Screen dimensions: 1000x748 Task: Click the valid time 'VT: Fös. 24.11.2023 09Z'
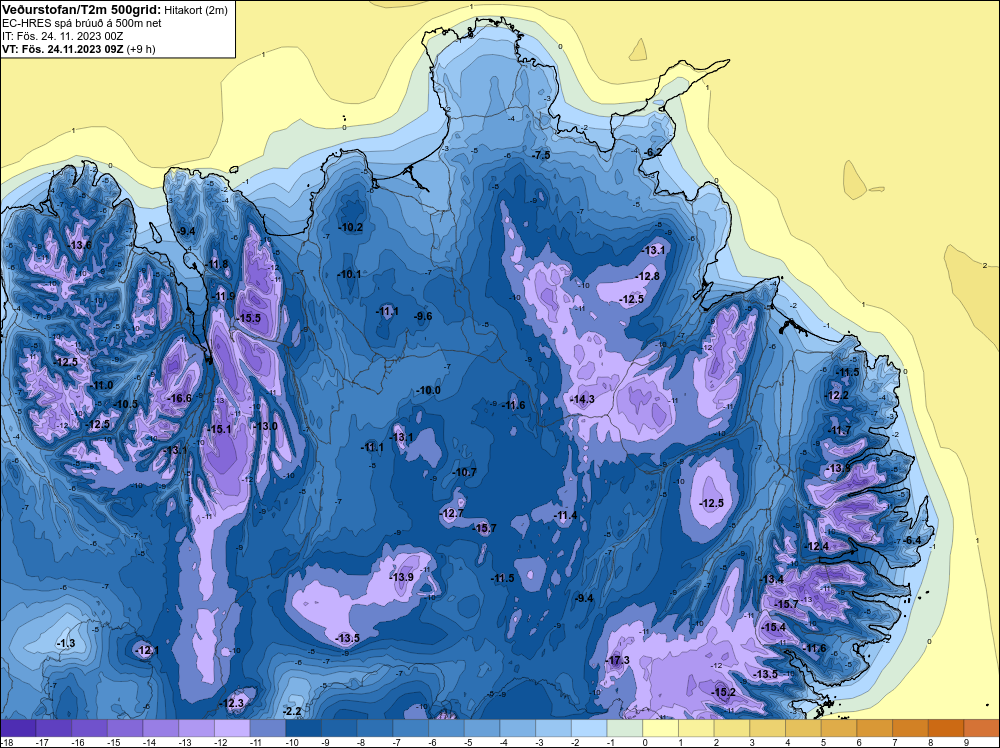point(63,48)
